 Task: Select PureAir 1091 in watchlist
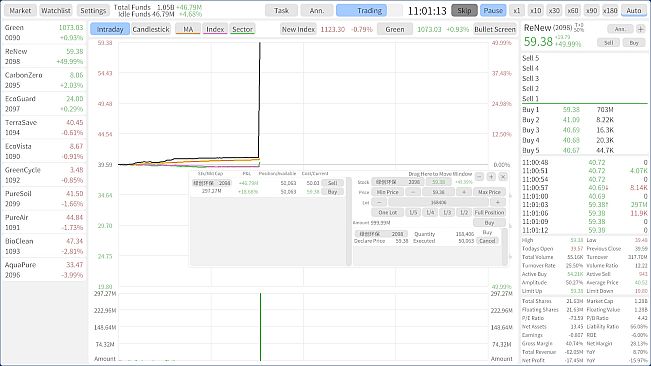(44, 222)
